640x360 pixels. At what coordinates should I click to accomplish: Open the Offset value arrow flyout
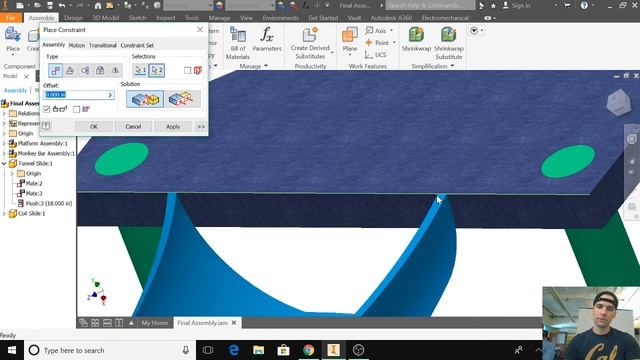pyautogui.click(x=110, y=95)
